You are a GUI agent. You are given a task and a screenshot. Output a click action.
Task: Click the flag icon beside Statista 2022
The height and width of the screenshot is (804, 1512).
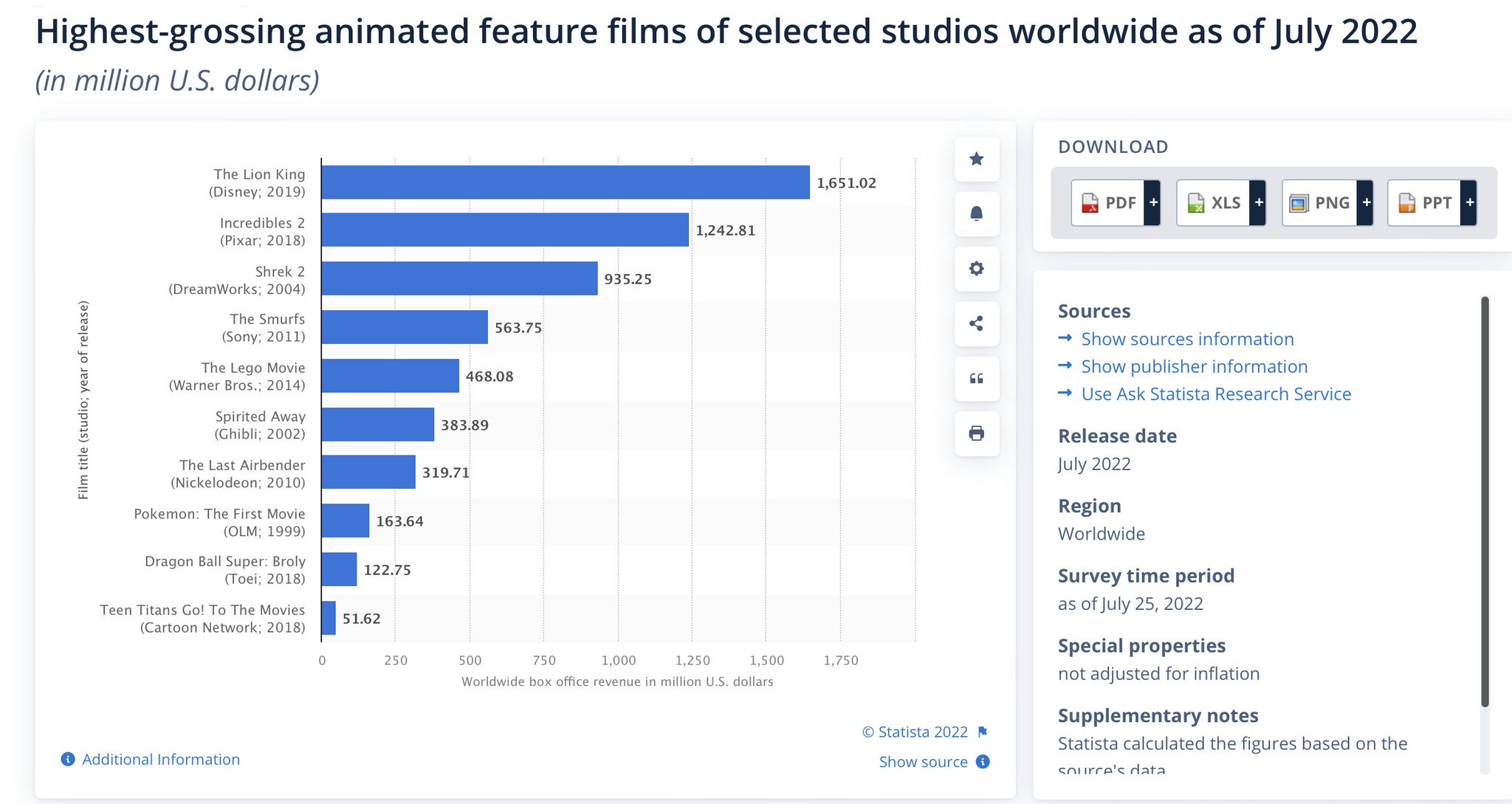point(983,732)
